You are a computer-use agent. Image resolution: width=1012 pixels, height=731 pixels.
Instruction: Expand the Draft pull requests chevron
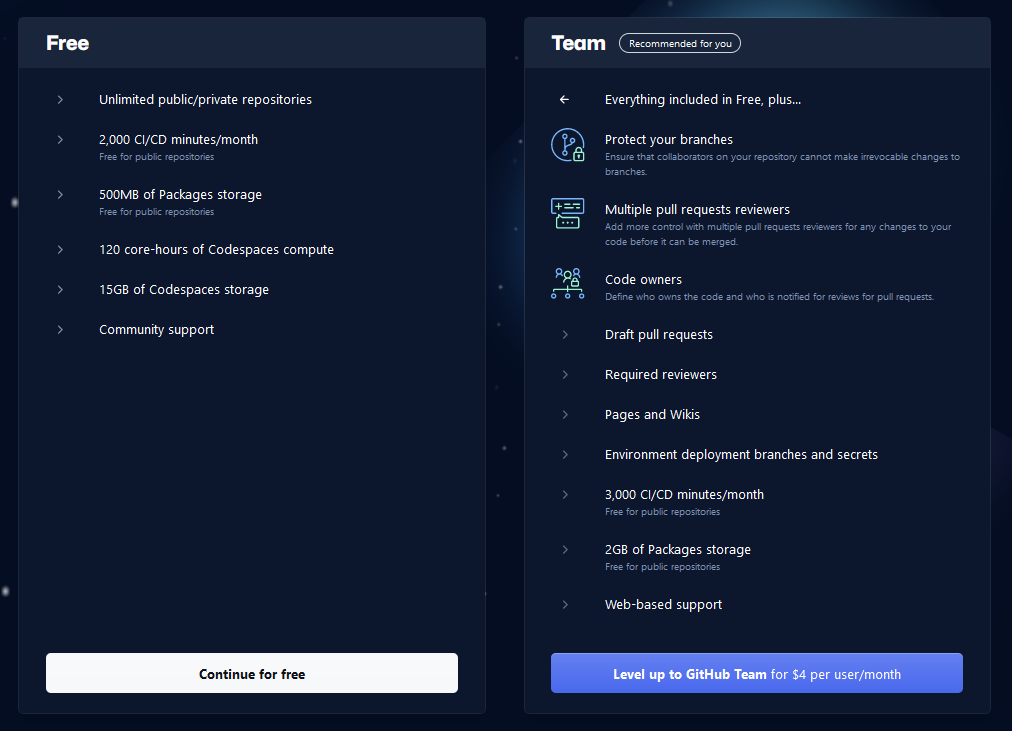pos(565,335)
